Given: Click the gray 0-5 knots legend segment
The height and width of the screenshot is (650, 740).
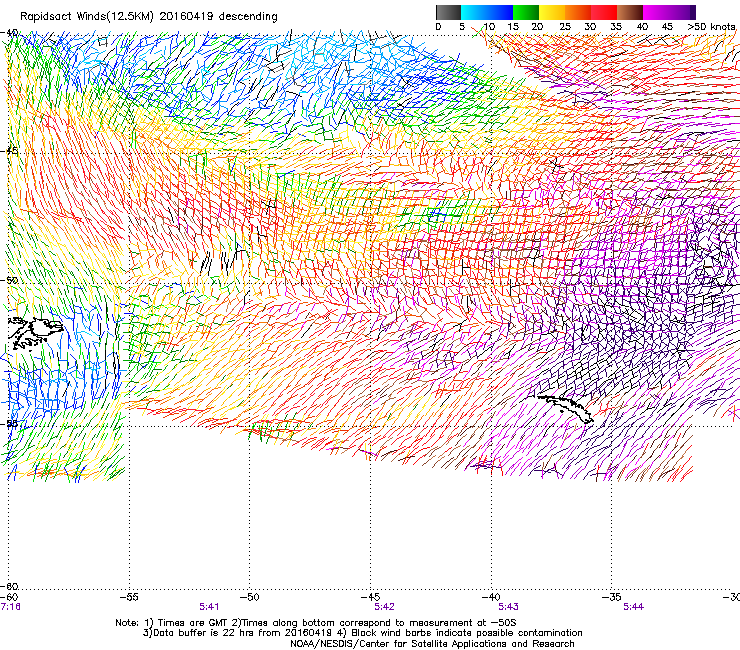Looking at the screenshot, I should click(448, 12).
